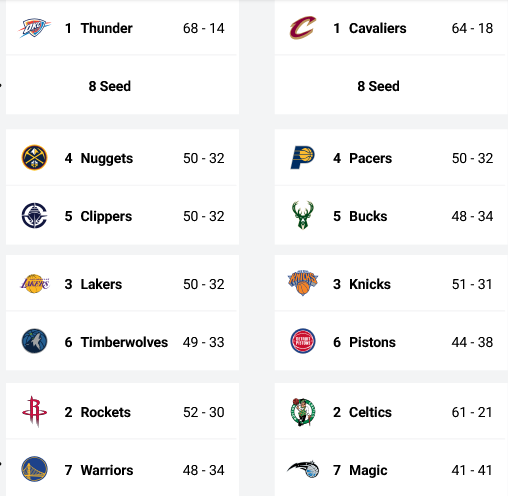Click the Magic team logo

pyautogui.click(x=303, y=469)
